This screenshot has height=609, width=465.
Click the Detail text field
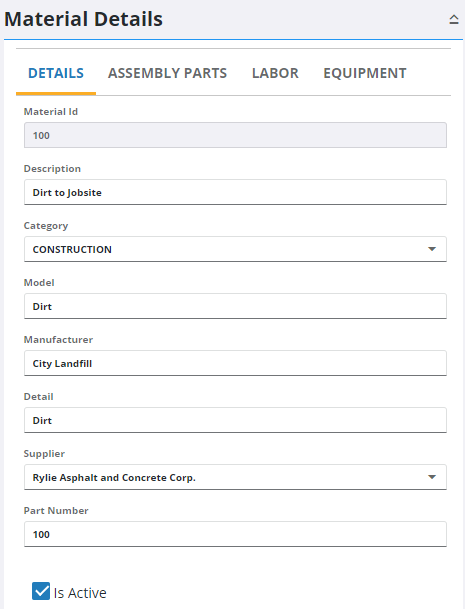coord(235,420)
